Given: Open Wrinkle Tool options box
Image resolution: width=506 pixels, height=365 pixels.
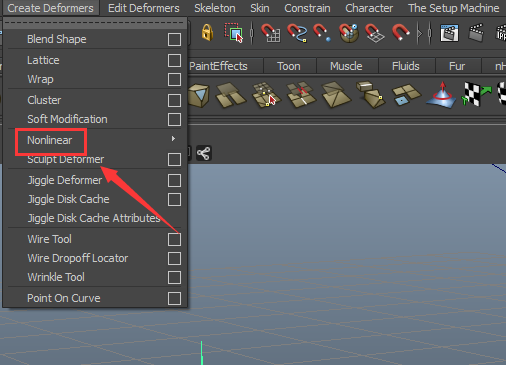Looking at the screenshot, I should click(174, 277).
